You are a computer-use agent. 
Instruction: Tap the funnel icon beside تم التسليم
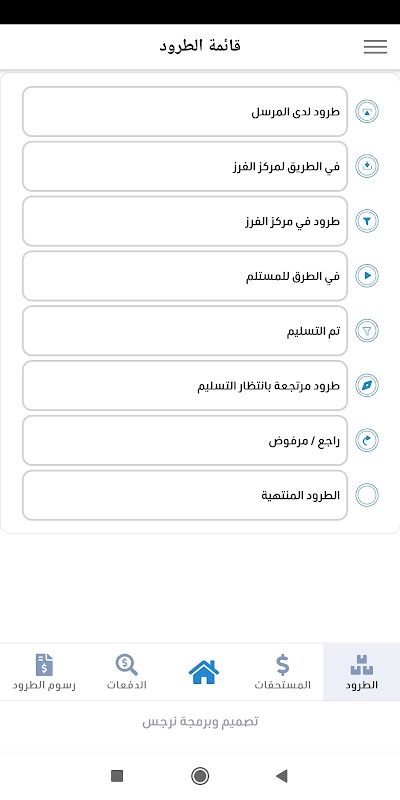click(367, 331)
